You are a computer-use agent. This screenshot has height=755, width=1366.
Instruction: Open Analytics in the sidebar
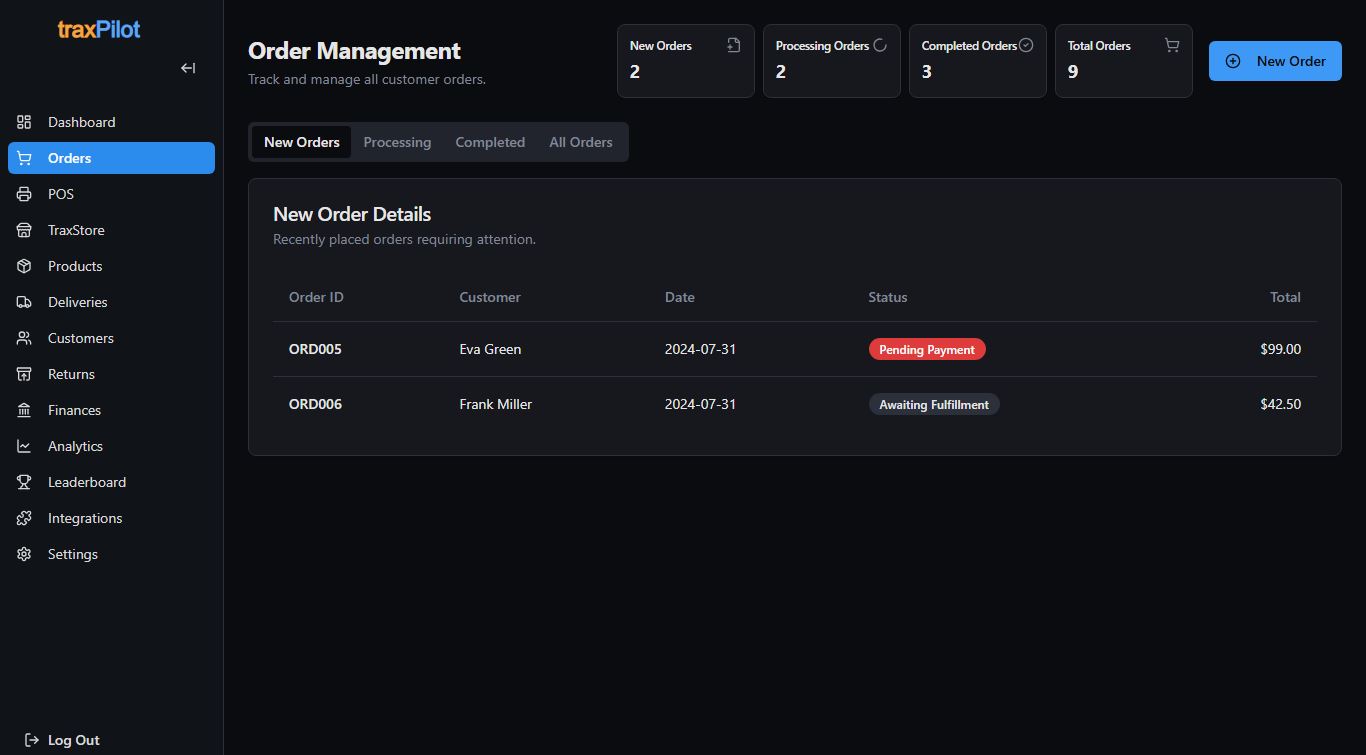(x=75, y=446)
